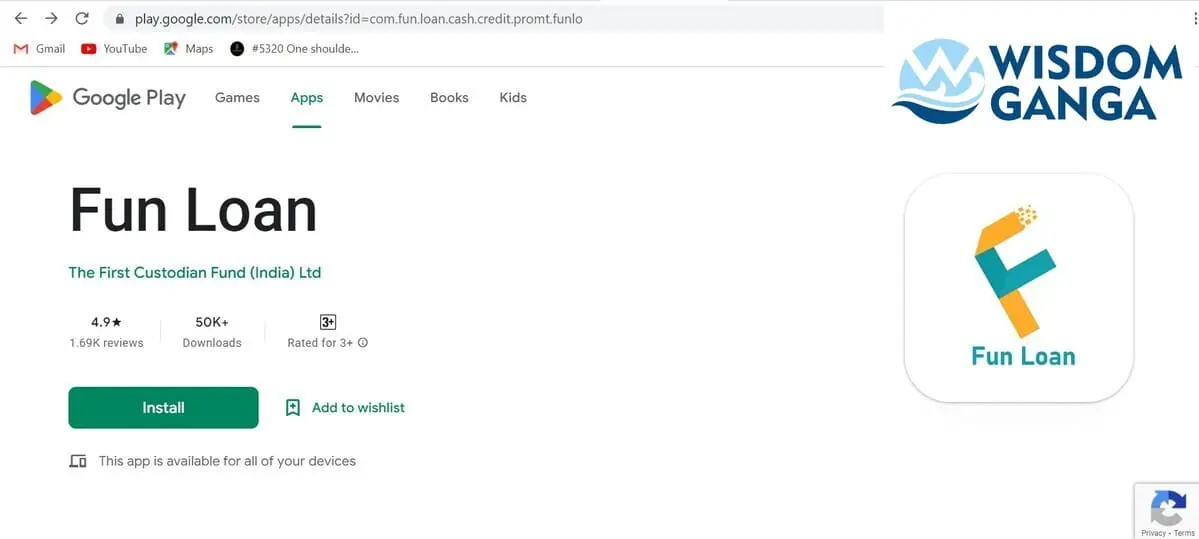The height and width of the screenshot is (539, 1199).
Task: Click the reCAPTCHA badge icon
Action: (x=1168, y=508)
